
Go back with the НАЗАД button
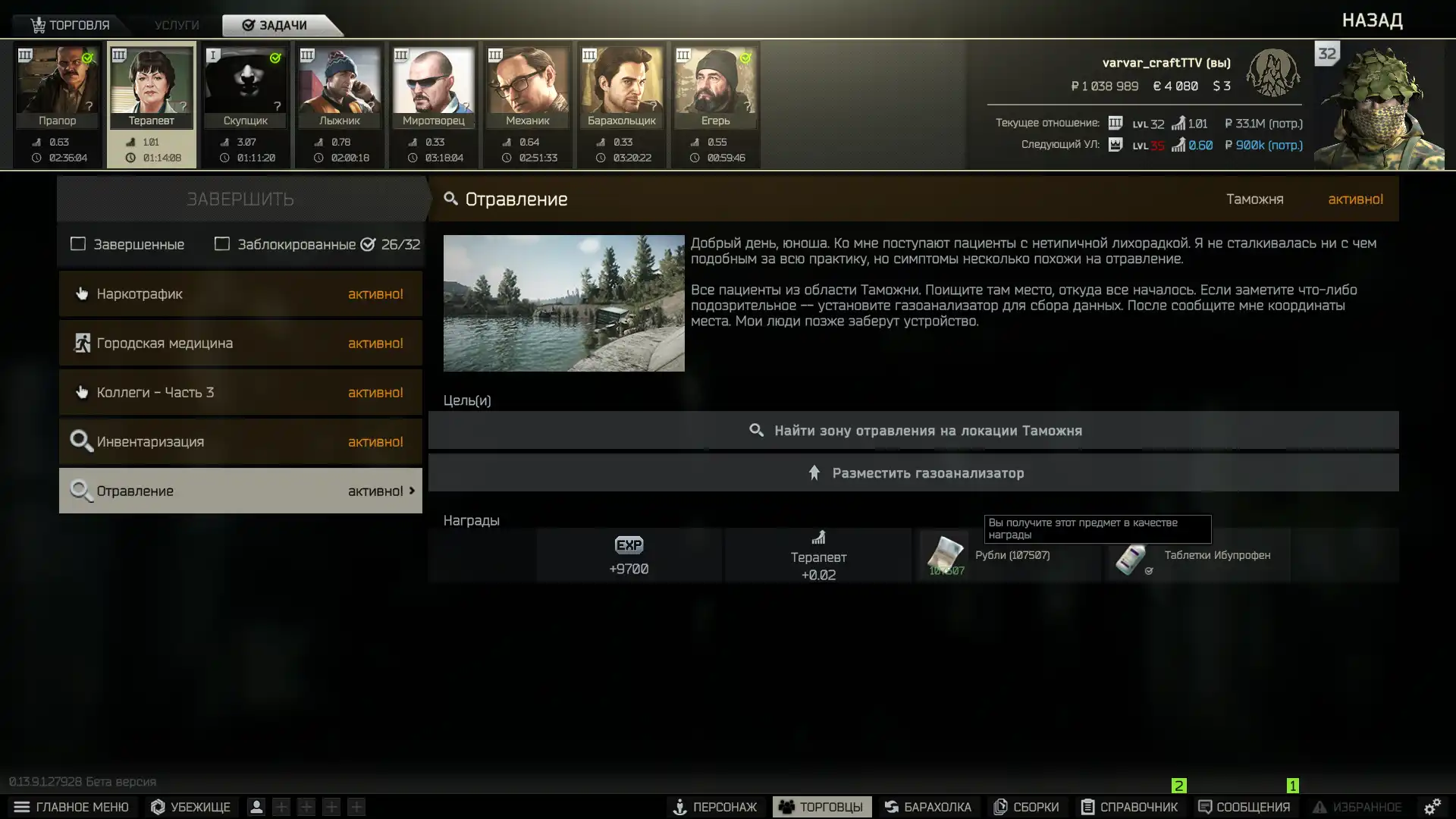pyautogui.click(x=1372, y=20)
